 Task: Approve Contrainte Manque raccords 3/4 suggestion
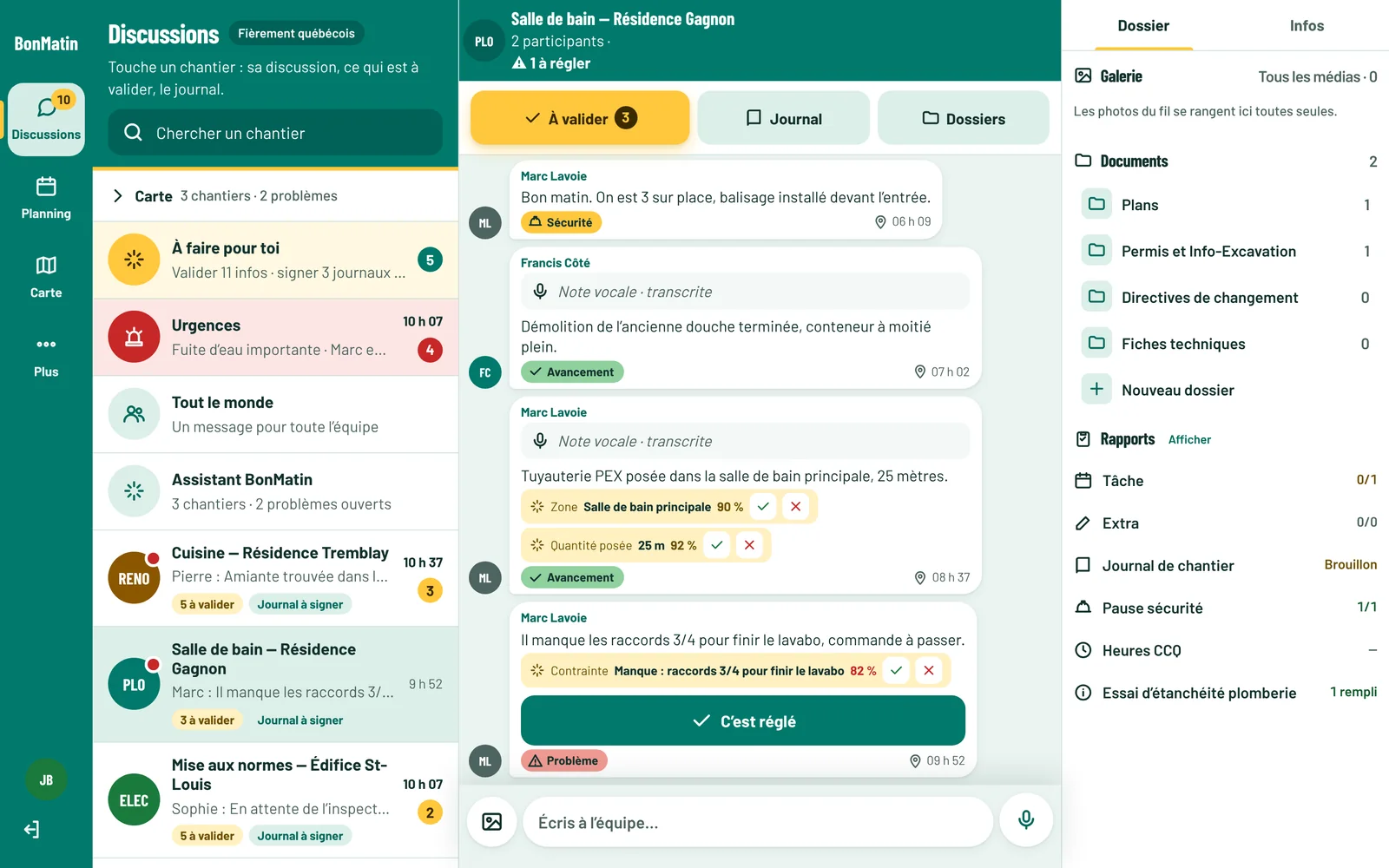(897, 670)
